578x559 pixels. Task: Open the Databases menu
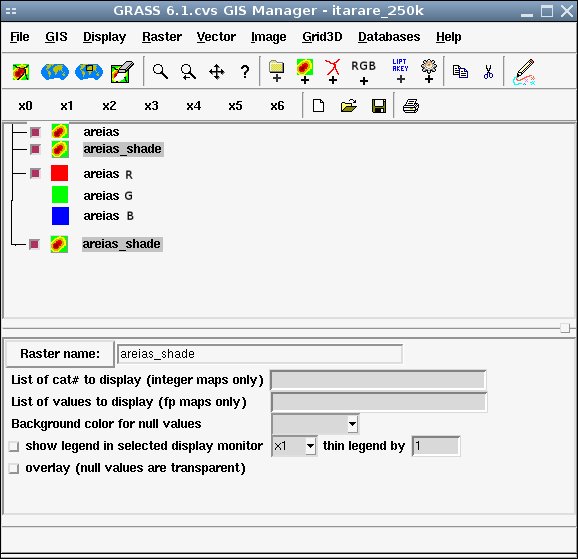389,37
